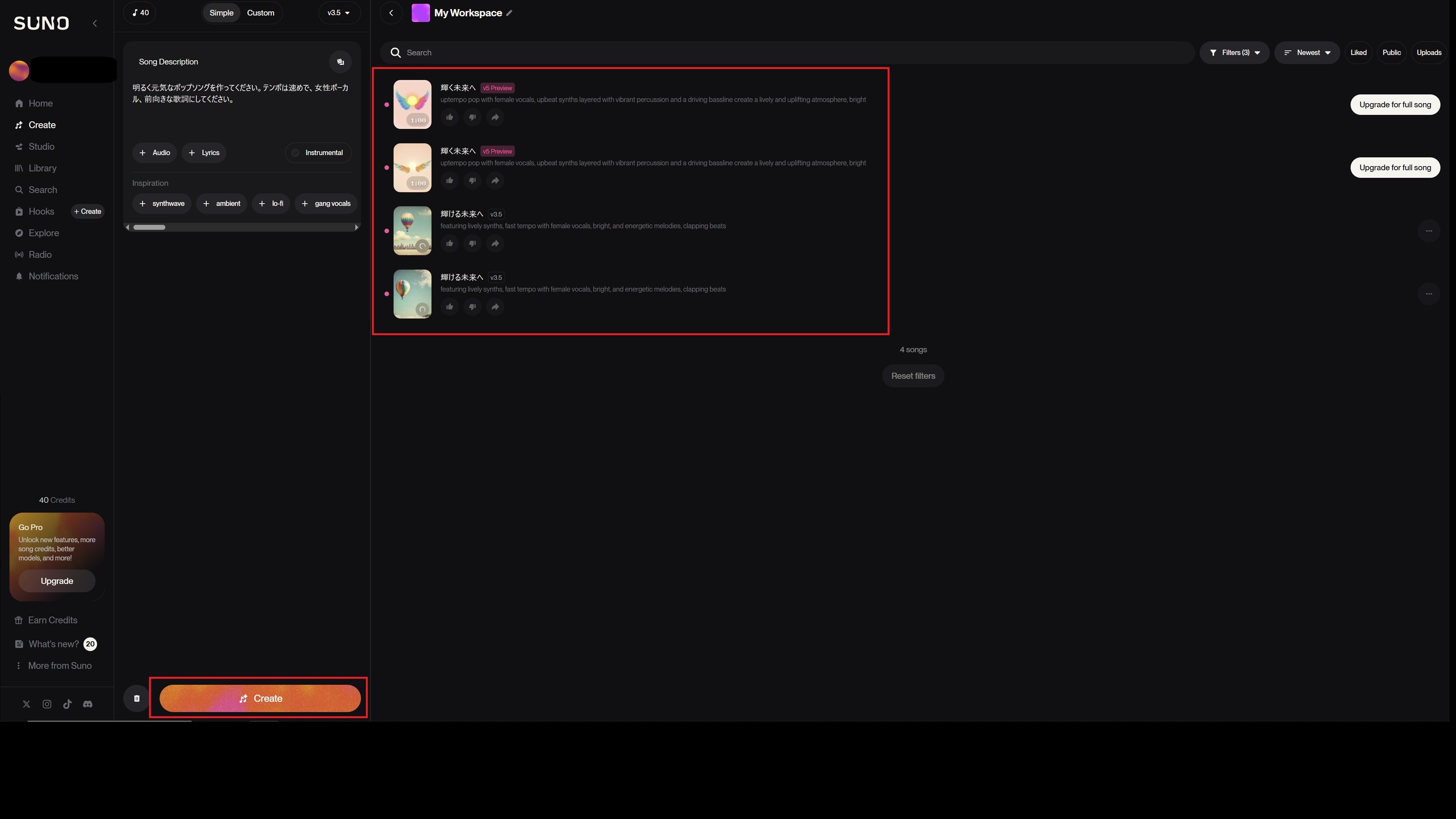Like the first 輝く未来へ song

449,117
